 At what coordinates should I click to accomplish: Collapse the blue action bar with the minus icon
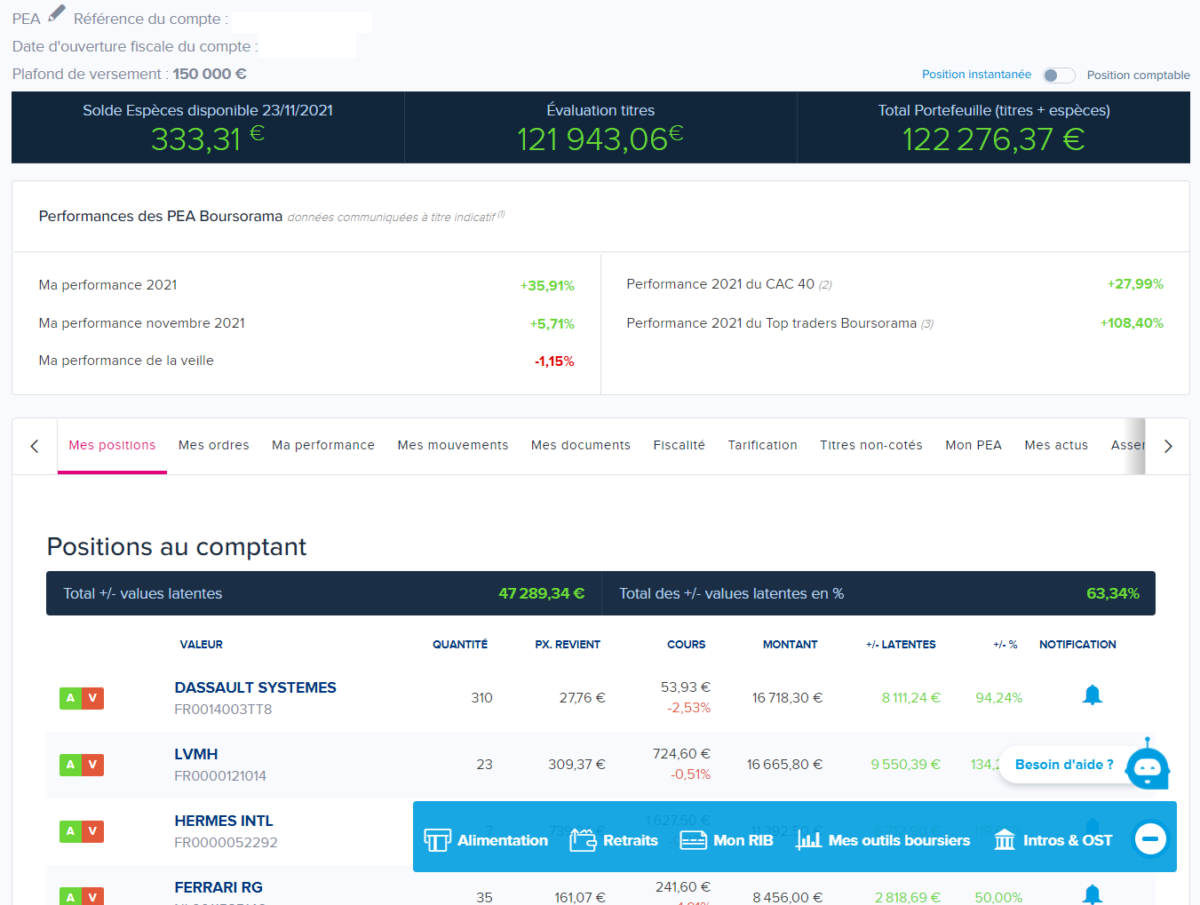coord(1150,839)
